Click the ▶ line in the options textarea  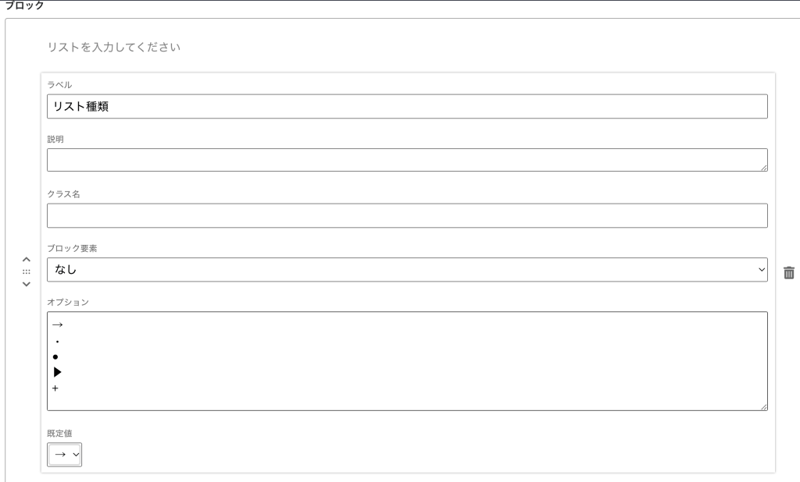coord(58,372)
